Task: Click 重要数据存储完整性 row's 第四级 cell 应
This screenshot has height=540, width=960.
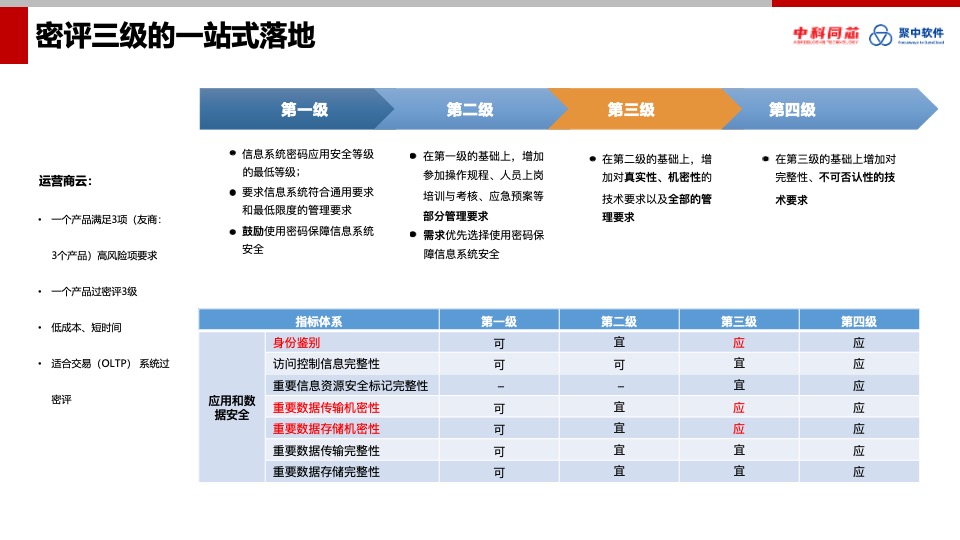Action: click(858, 472)
